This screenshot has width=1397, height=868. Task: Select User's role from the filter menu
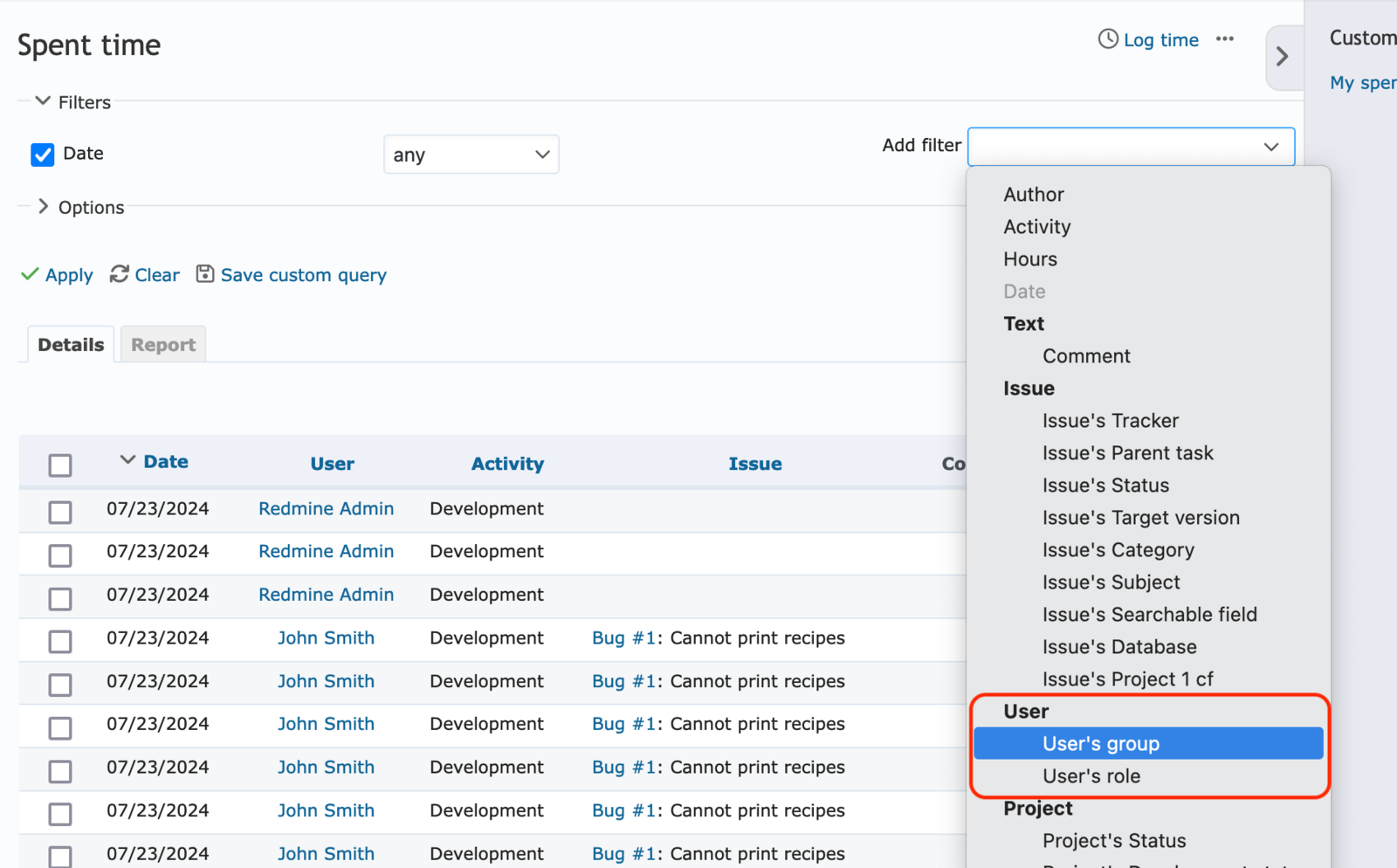pos(1091,775)
